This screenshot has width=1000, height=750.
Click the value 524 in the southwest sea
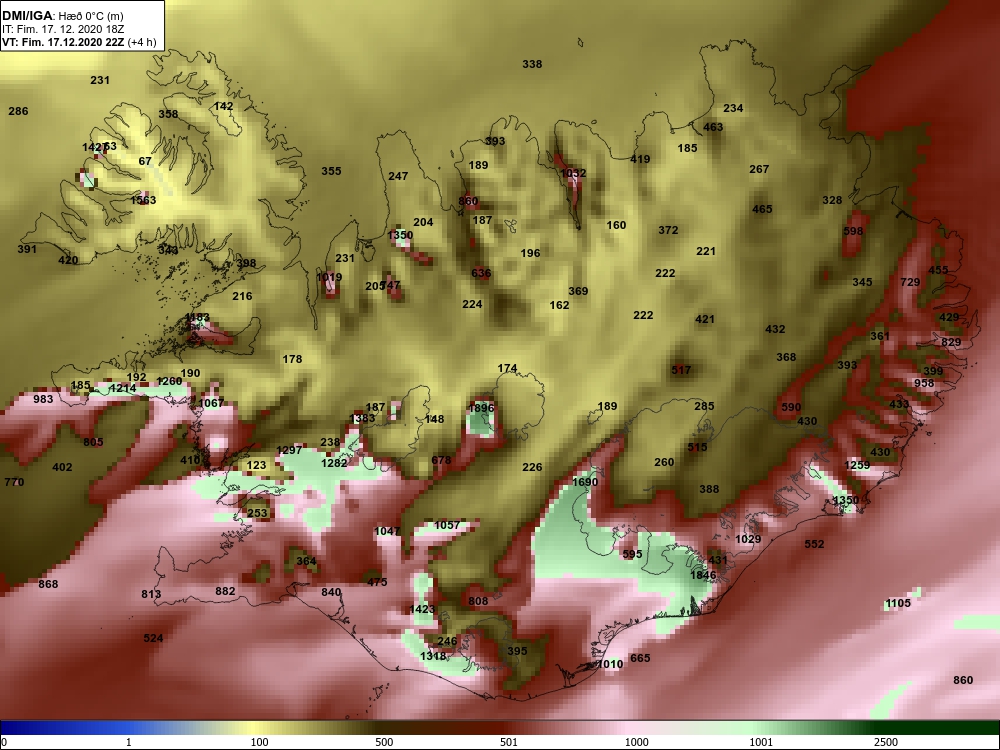[x=153, y=638]
